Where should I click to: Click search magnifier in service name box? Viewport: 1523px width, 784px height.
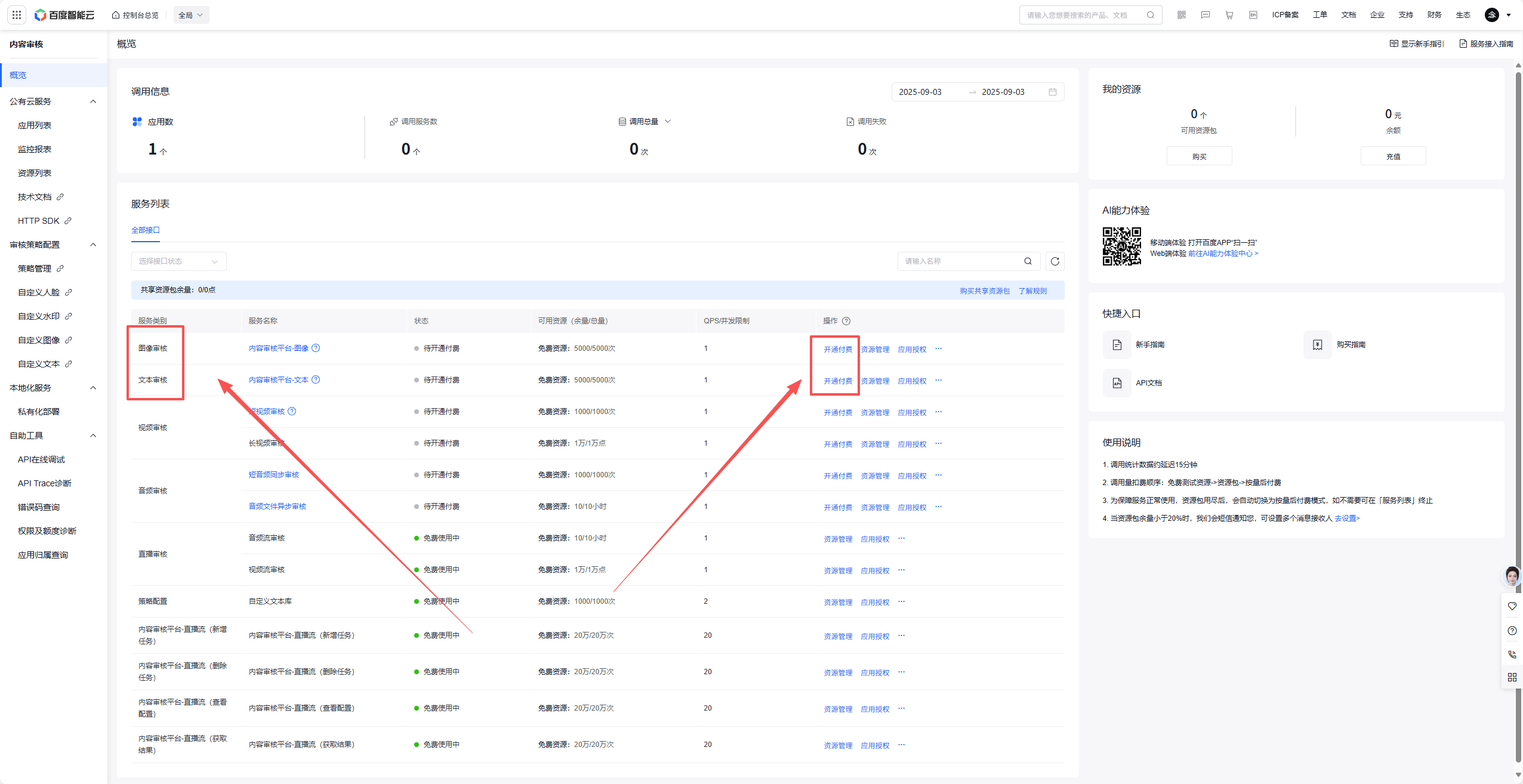pyautogui.click(x=1028, y=261)
